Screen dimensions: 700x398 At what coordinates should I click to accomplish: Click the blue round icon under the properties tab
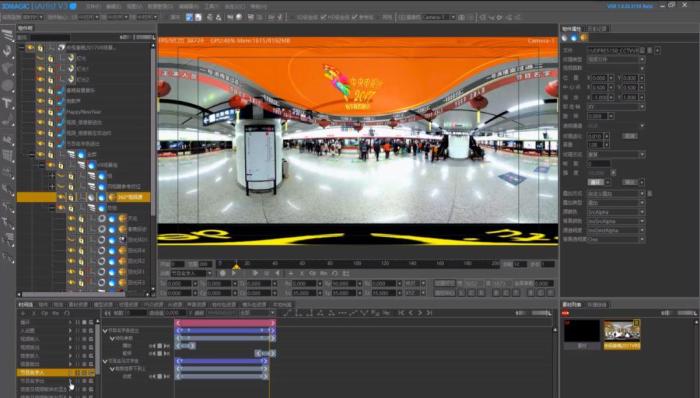(574, 38)
